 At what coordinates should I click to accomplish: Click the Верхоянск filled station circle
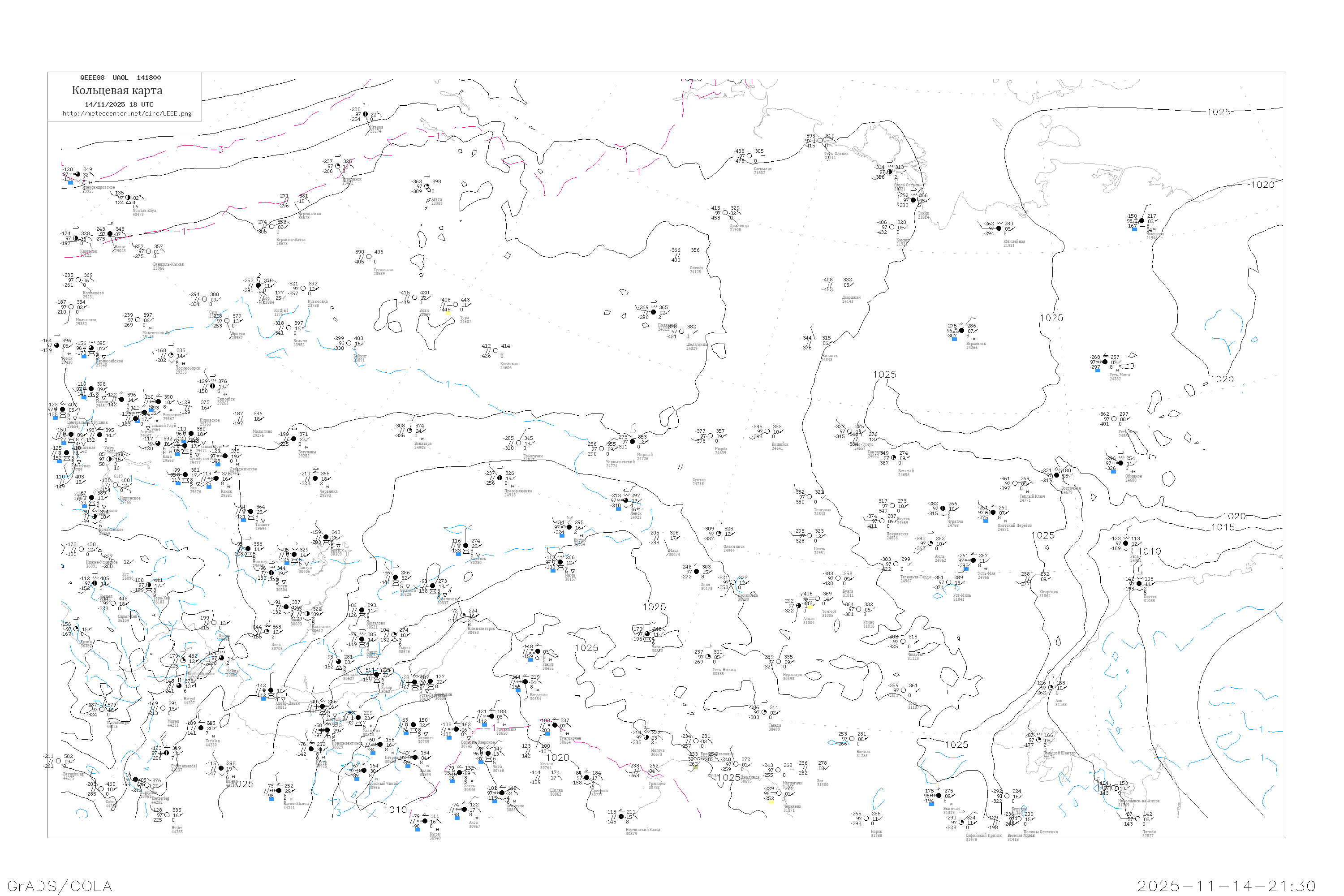tap(962, 330)
